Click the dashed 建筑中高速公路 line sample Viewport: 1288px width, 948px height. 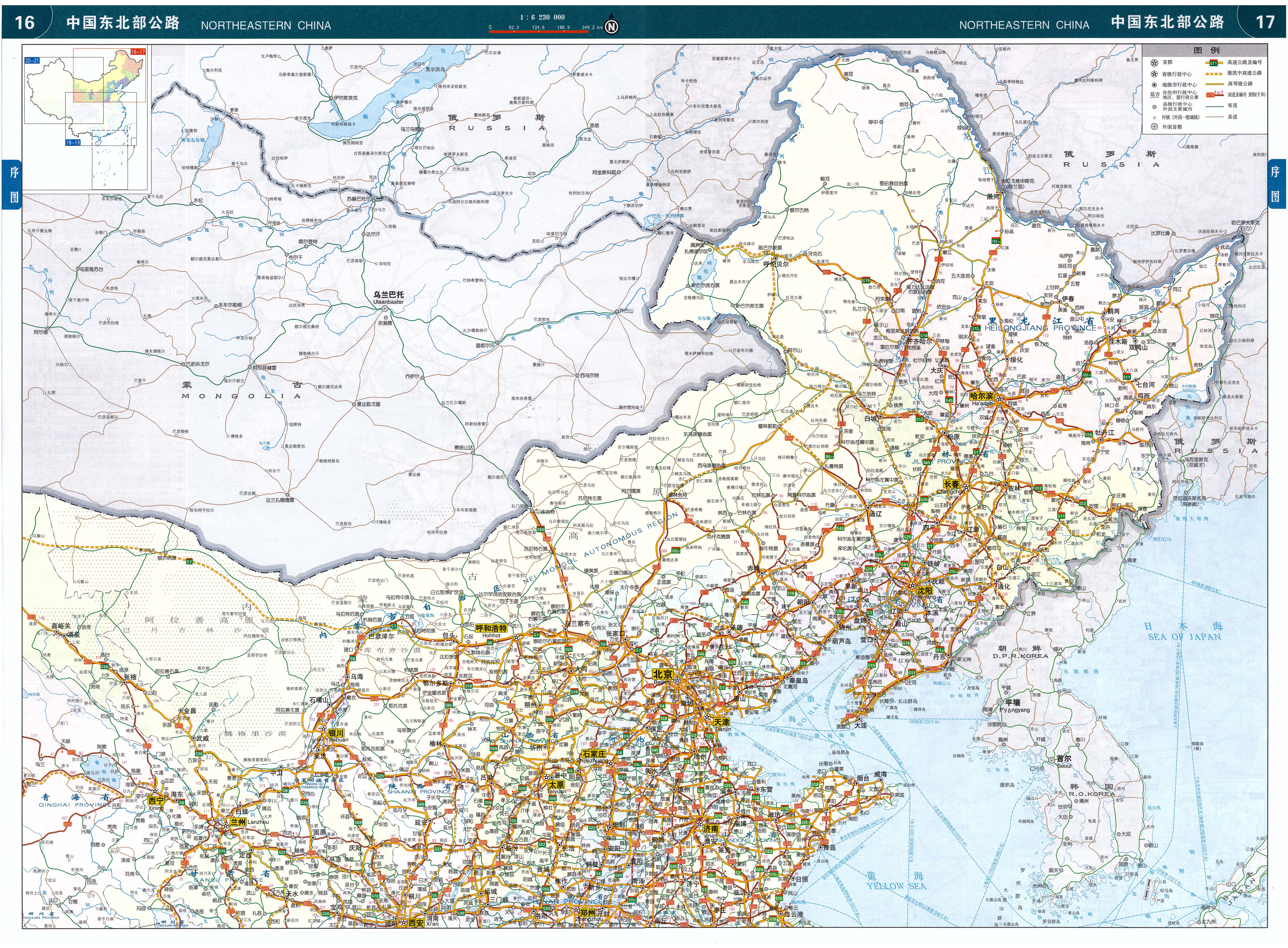coord(1214,74)
